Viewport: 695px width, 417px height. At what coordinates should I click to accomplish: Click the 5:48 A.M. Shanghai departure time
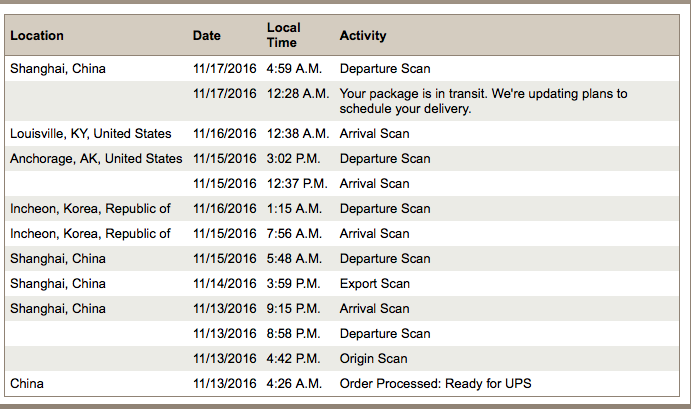tap(294, 258)
